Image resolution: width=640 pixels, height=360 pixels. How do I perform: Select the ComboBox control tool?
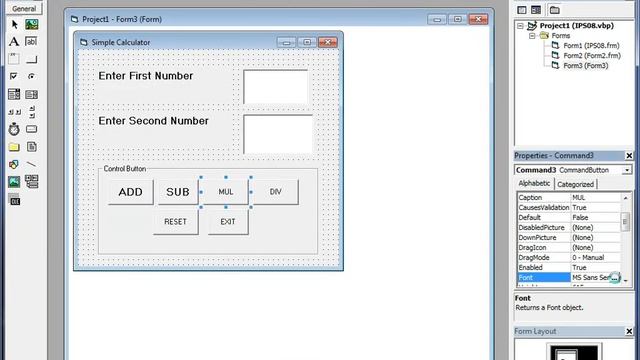point(14,94)
